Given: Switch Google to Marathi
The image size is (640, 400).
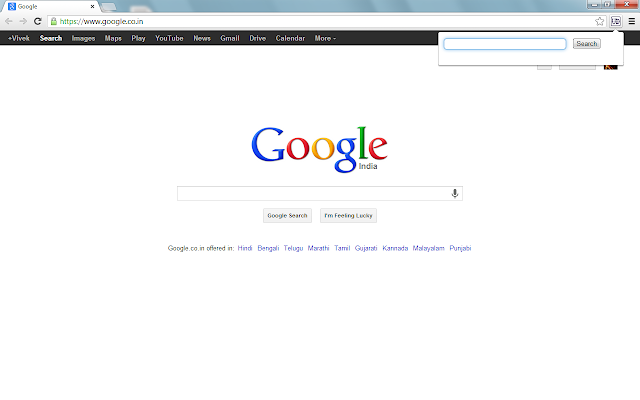Looking at the screenshot, I should click(x=318, y=248).
